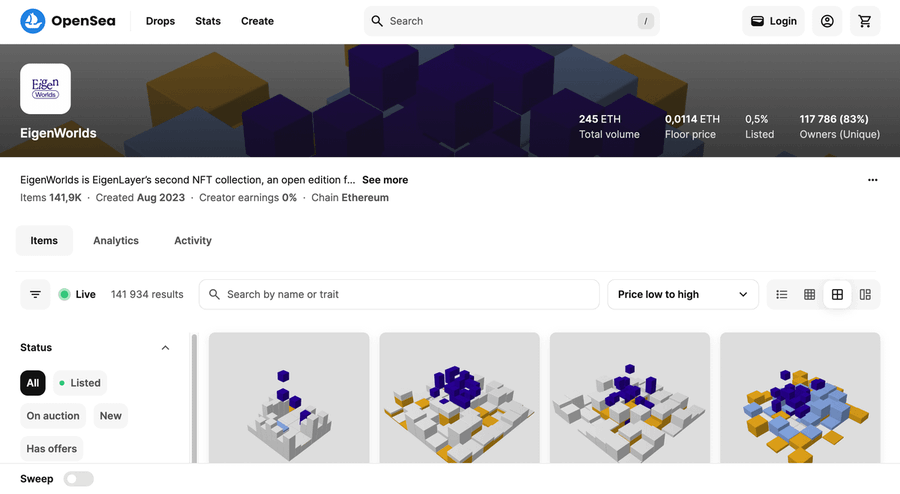Viewport: 900px width, 494px height.
Task: Select the On auction status filter
Action: point(53,416)
